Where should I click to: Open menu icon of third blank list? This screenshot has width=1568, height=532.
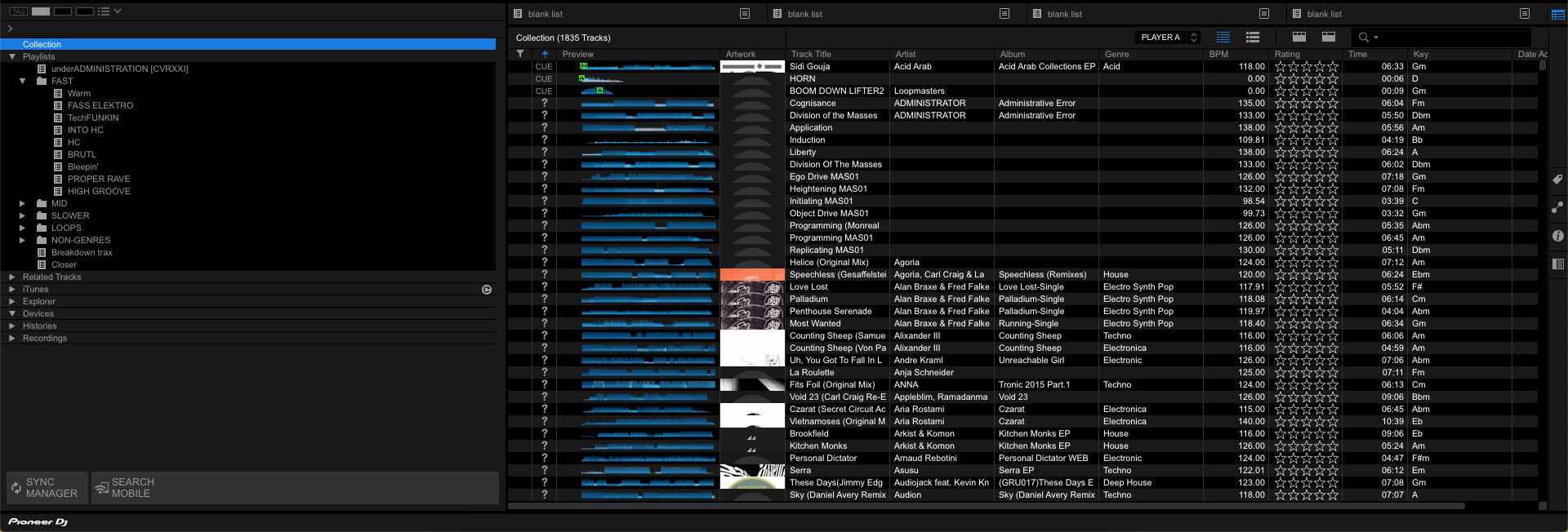tap(1264, 14)
